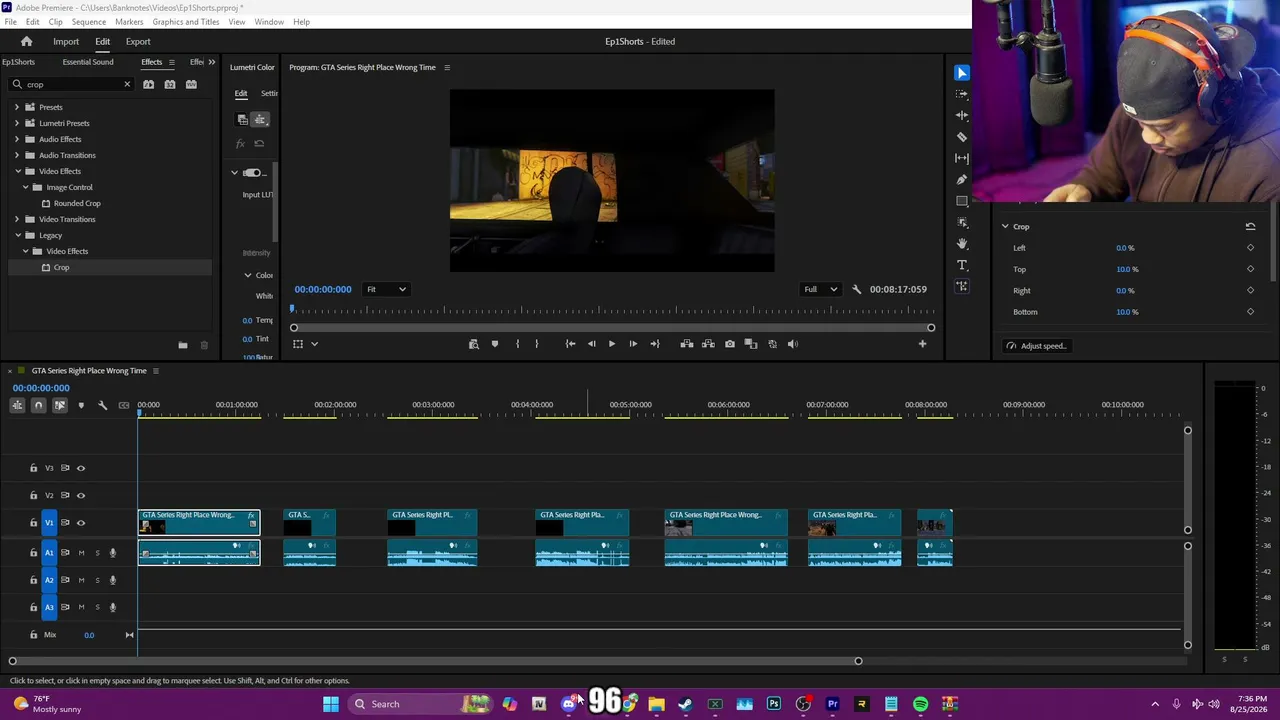Open Graphics and Titles menu
This screenshot has height=720, width=1280.
click(x=186, y=22)
